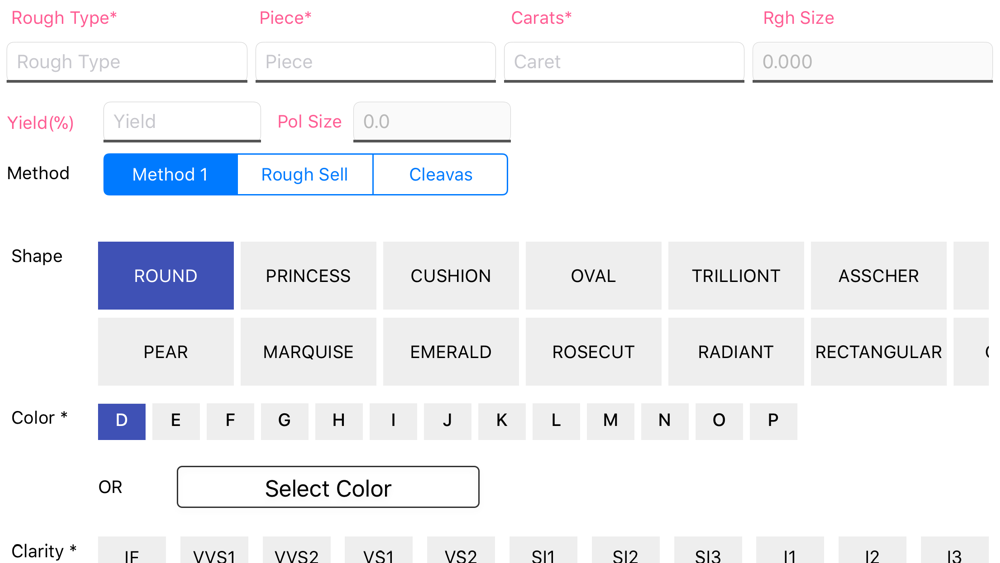The height and width of the screenshot is (563, 1000).
Task: Pick the MARQUISE shape tile
Action: pos(308,352)
